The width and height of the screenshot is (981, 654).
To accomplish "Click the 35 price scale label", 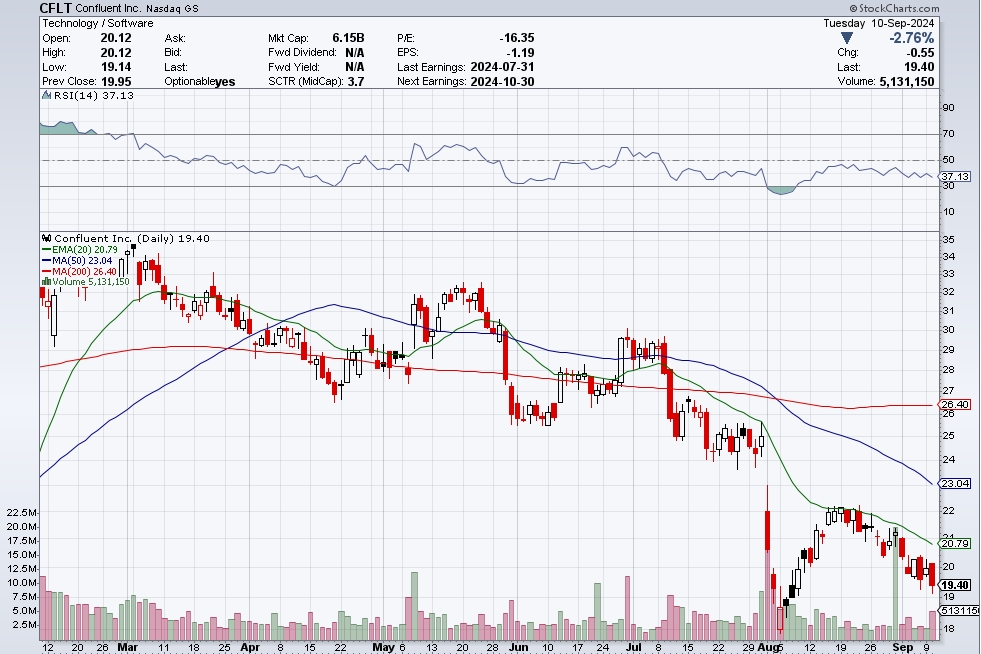I will point(948,240).
